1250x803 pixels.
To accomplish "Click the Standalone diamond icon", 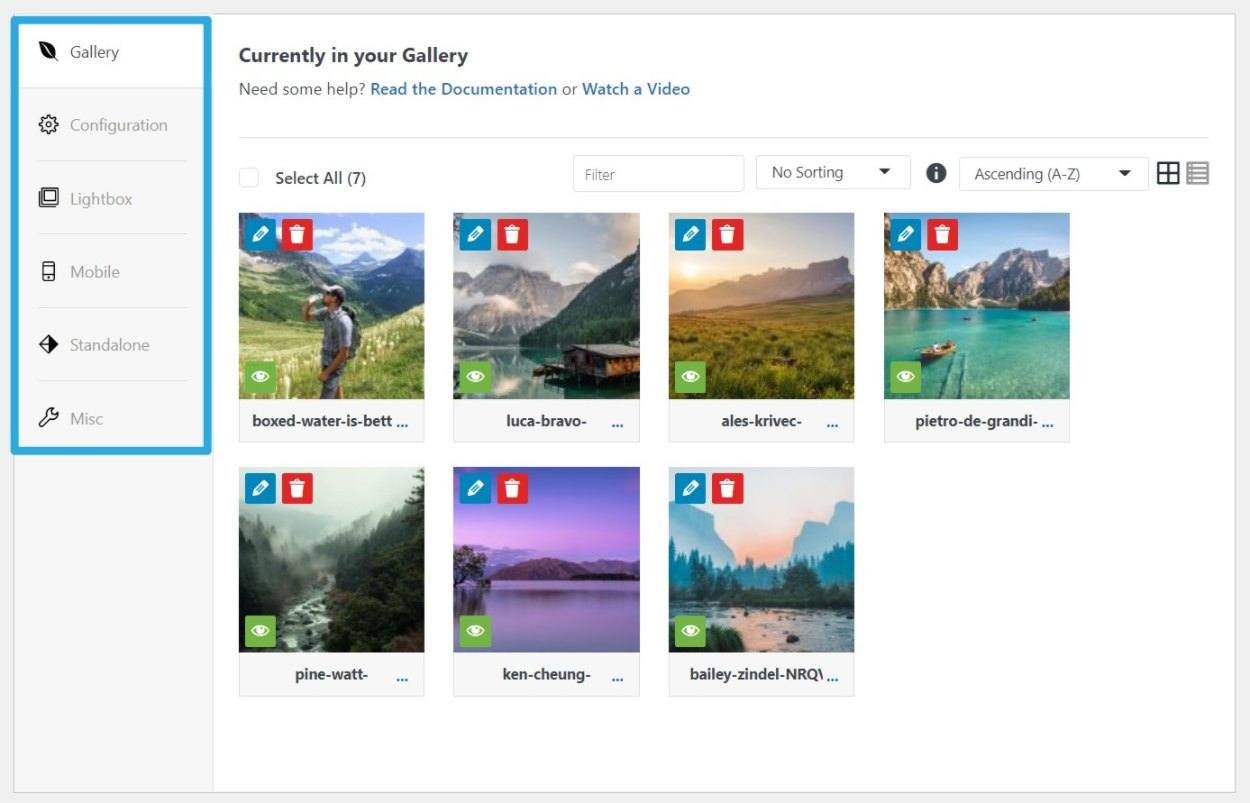I will 48,345.
